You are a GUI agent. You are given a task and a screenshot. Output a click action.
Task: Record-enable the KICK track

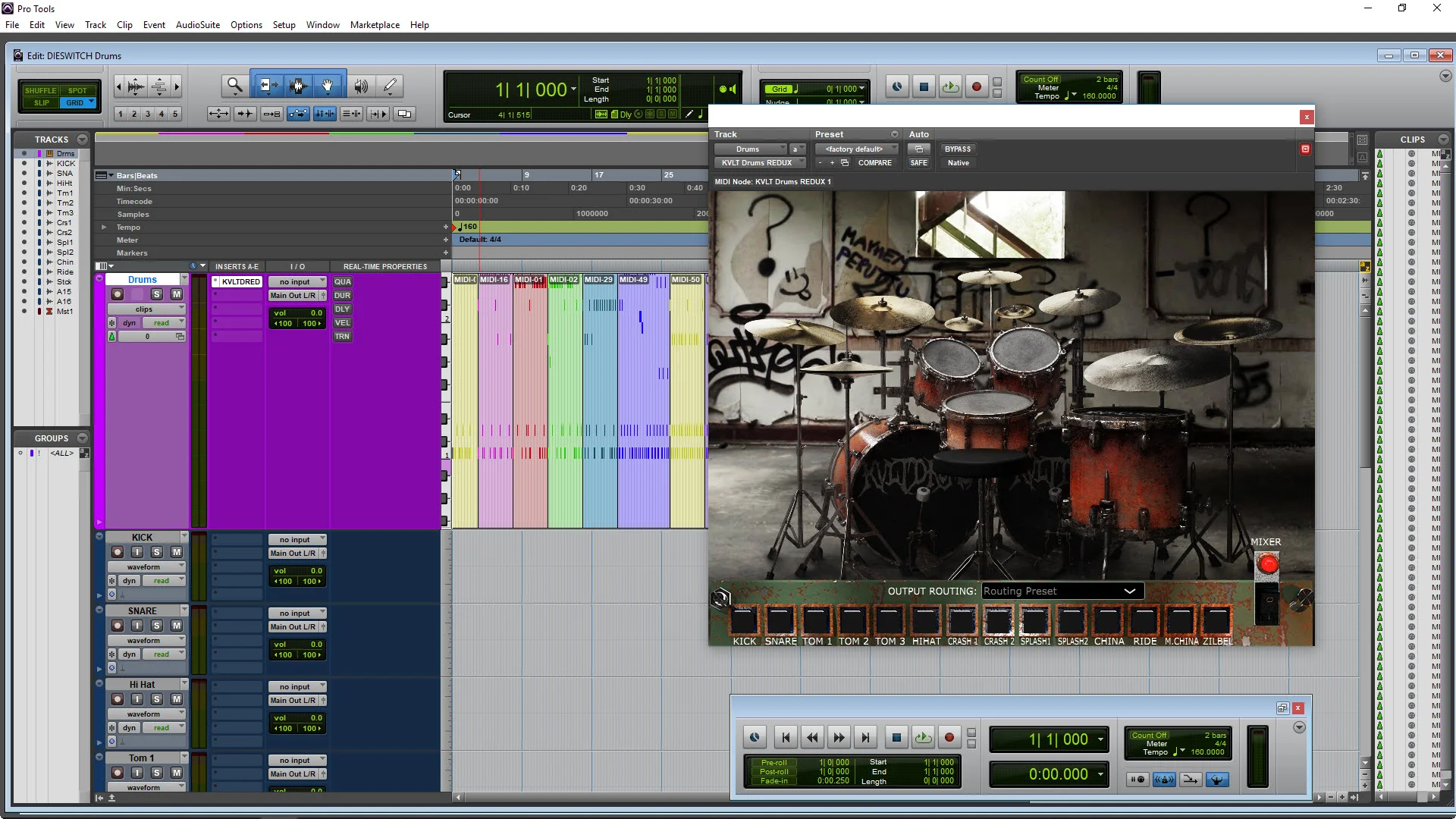coord(117,552)
